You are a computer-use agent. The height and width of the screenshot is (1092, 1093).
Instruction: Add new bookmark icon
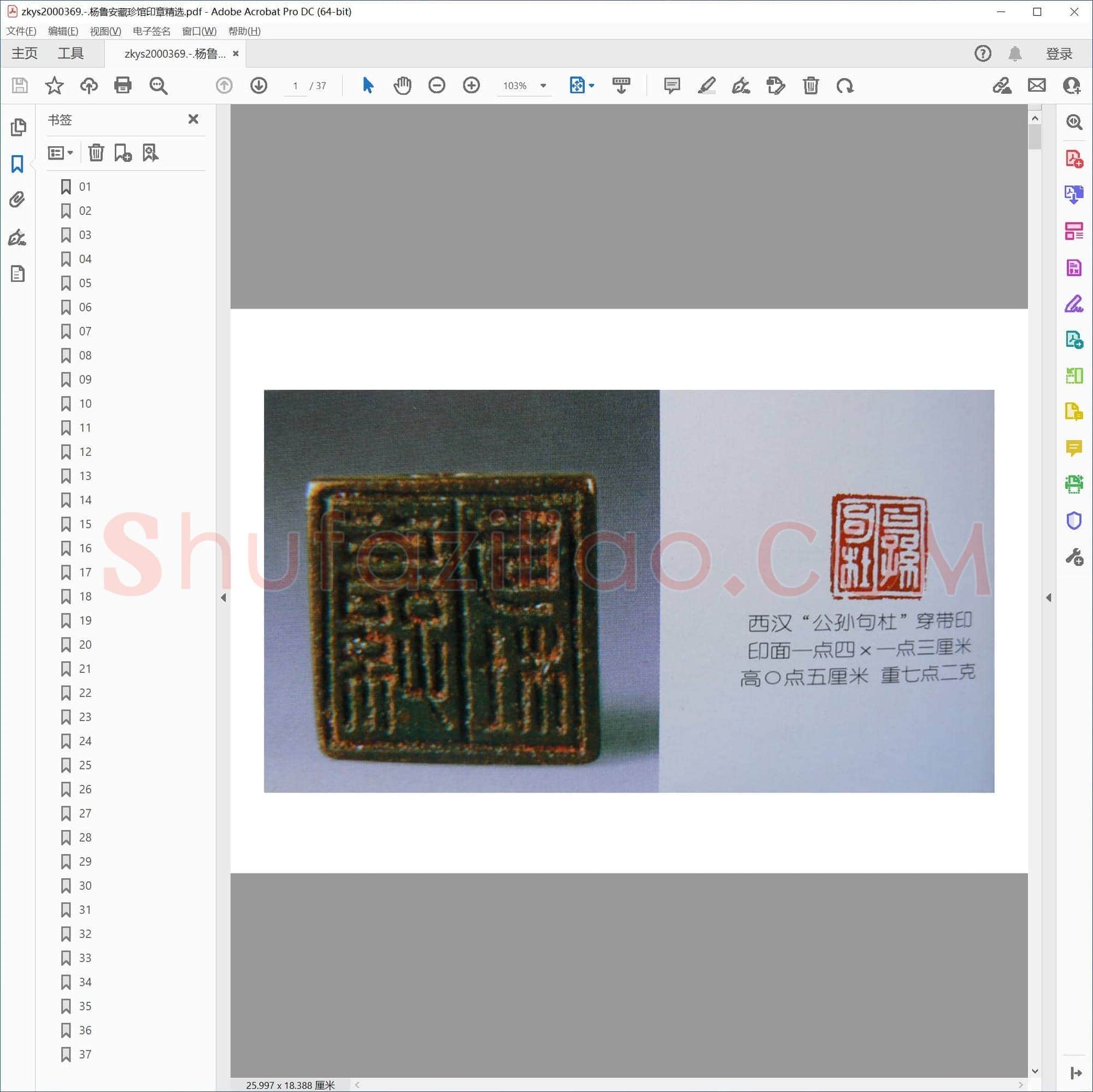[123, 153]
